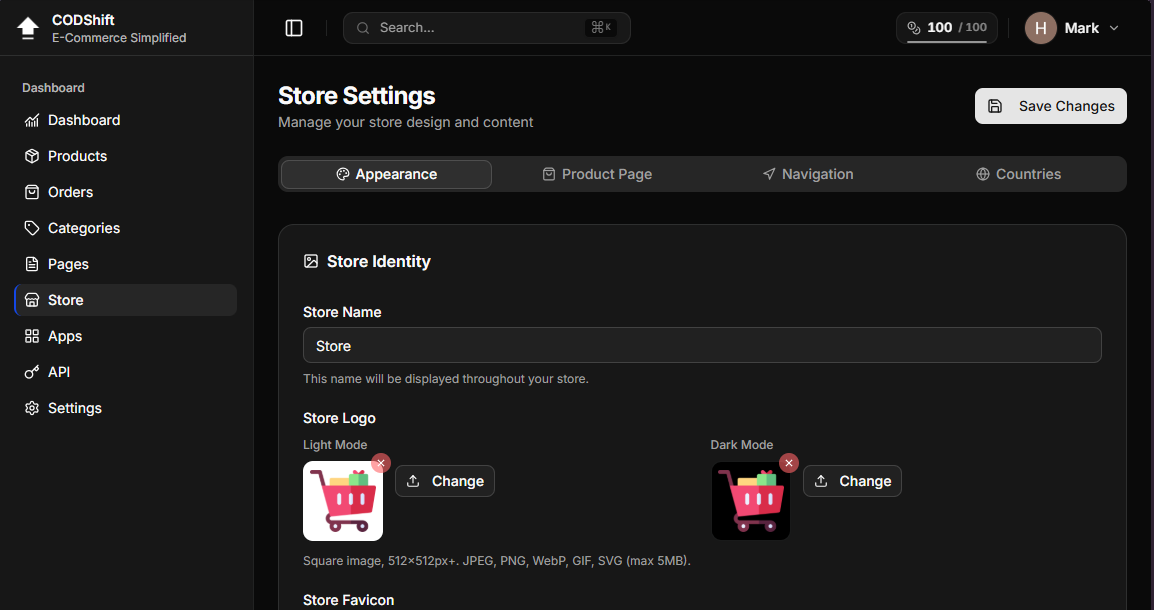Click inside the Store Name field
Screen dimensions: 1154x610
702,345
